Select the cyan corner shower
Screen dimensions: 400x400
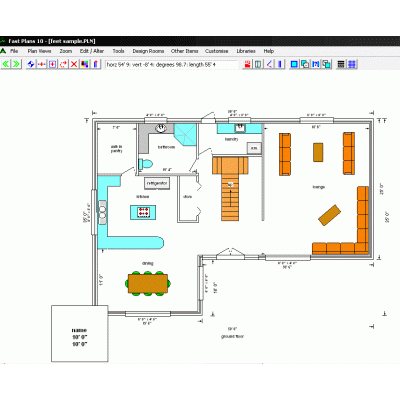pyautogui.click(x=185, y=134)
